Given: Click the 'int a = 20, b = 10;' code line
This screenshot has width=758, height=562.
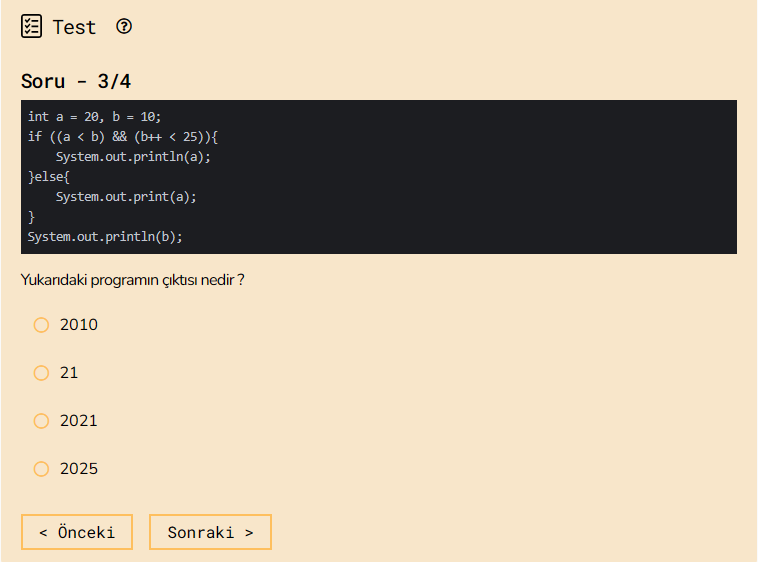Looking at the screenshot, I should coord(94,117).
